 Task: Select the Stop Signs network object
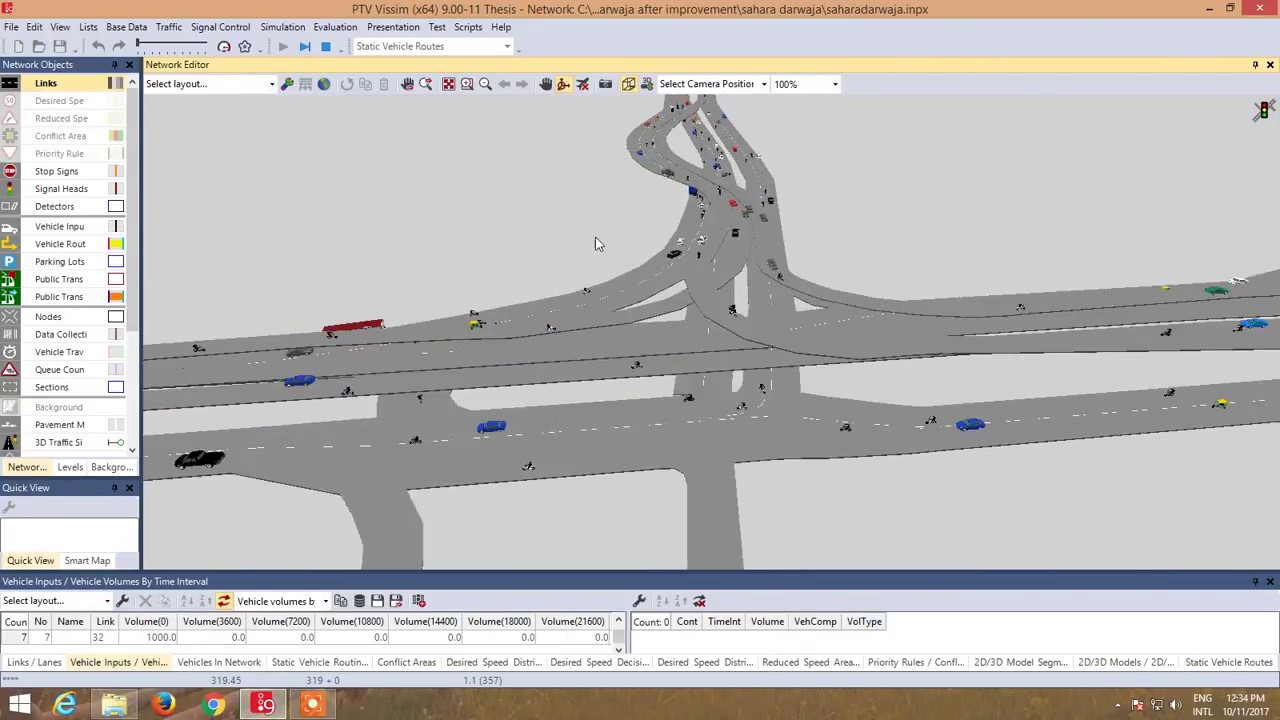(x=56, y=171)
